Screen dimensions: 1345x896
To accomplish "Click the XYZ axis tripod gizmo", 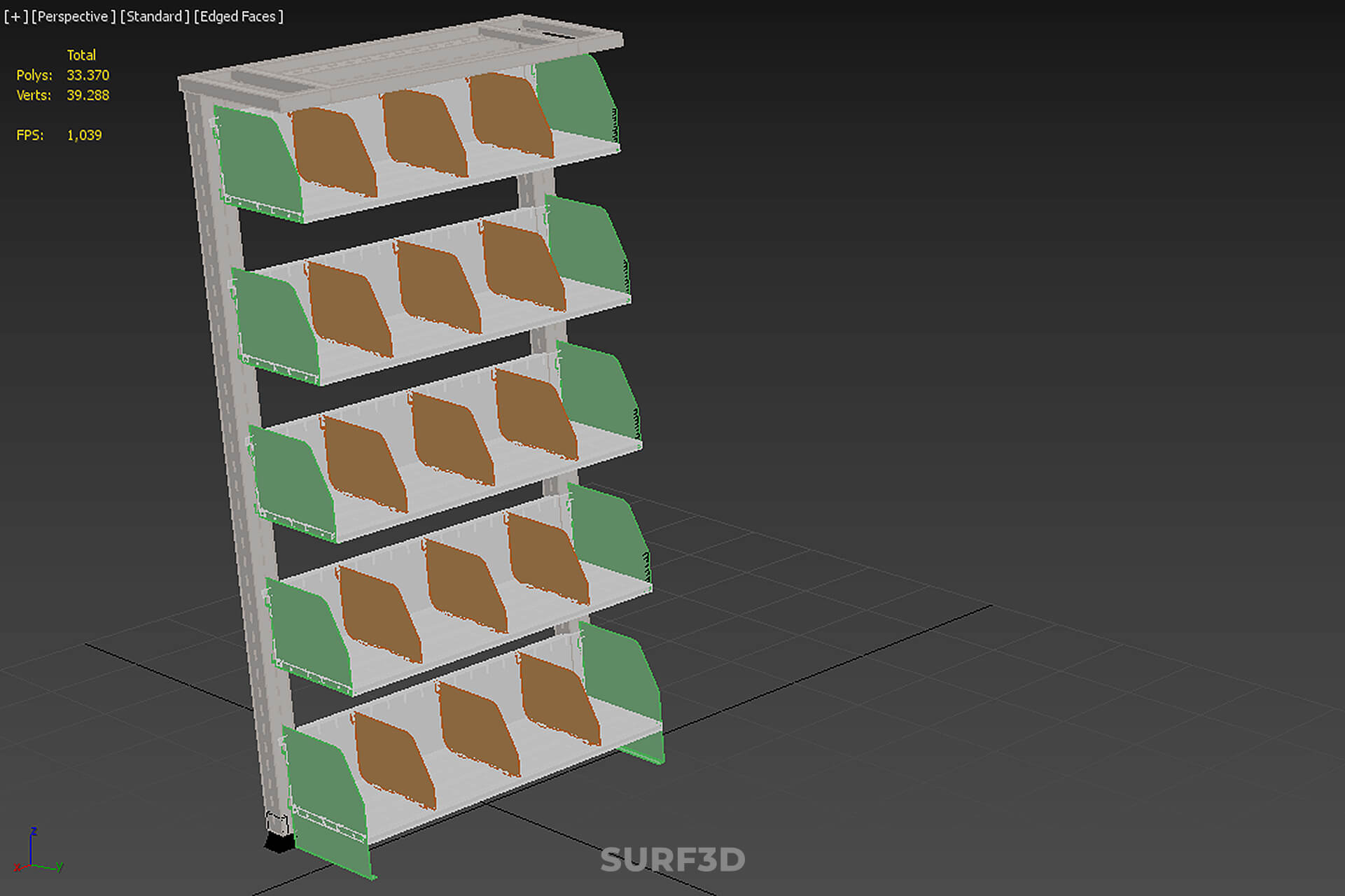I will click(x=39, y=850).
